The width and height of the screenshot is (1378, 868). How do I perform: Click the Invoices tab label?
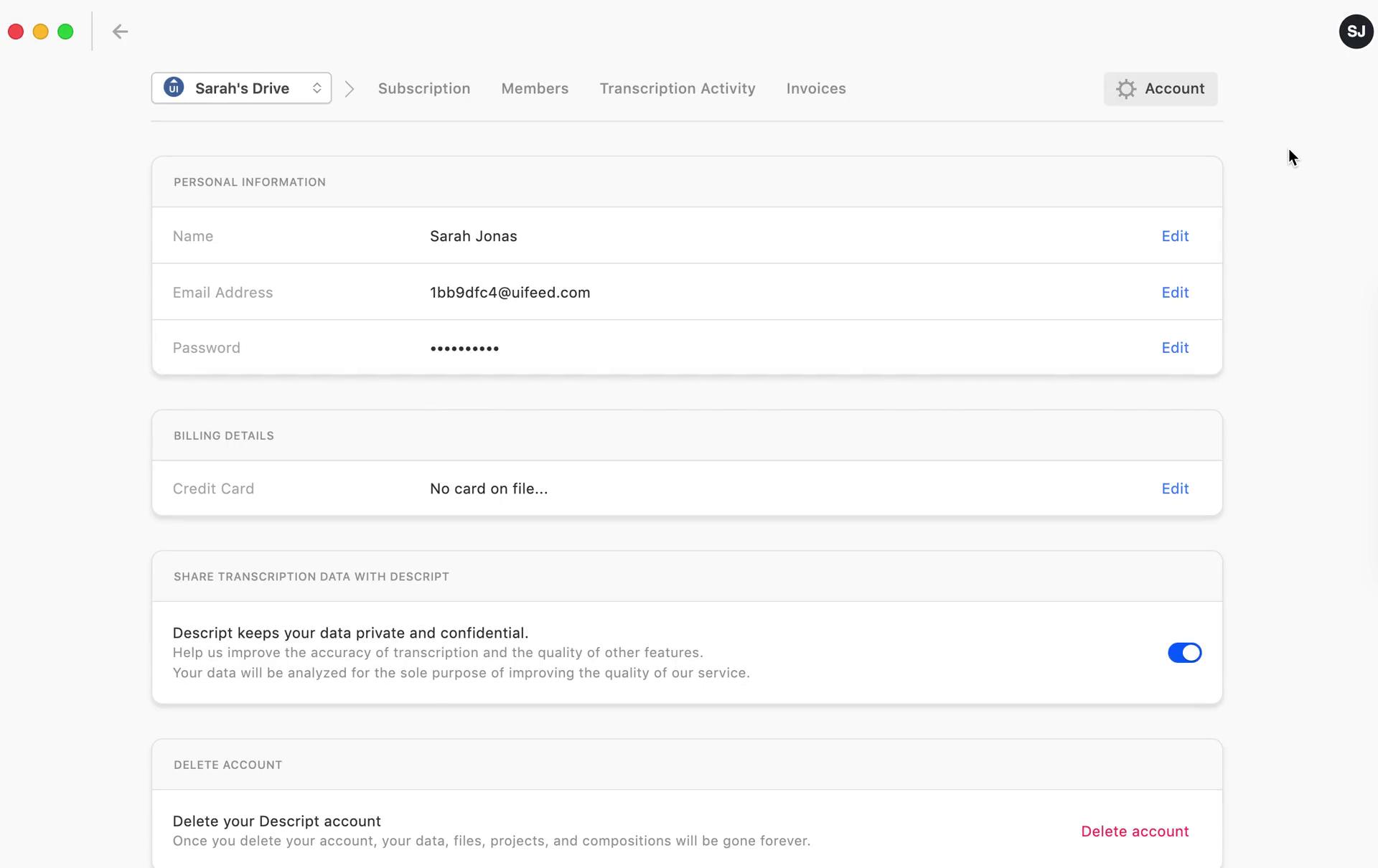click(x=815, y=88)
